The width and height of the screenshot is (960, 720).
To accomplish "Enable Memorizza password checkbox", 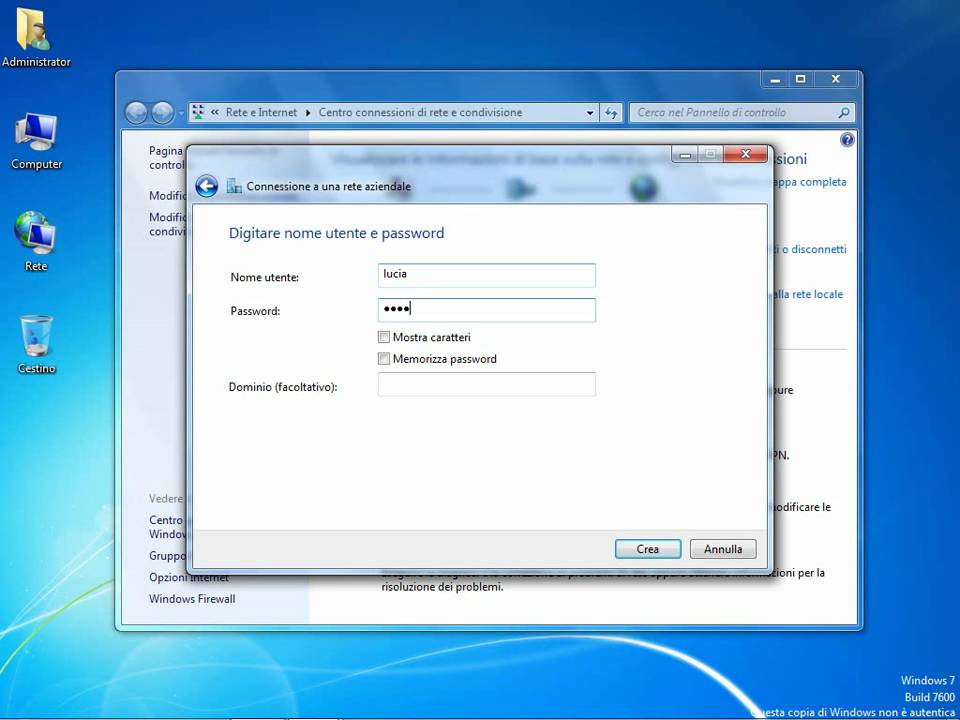I will click(x=384, y=359).
